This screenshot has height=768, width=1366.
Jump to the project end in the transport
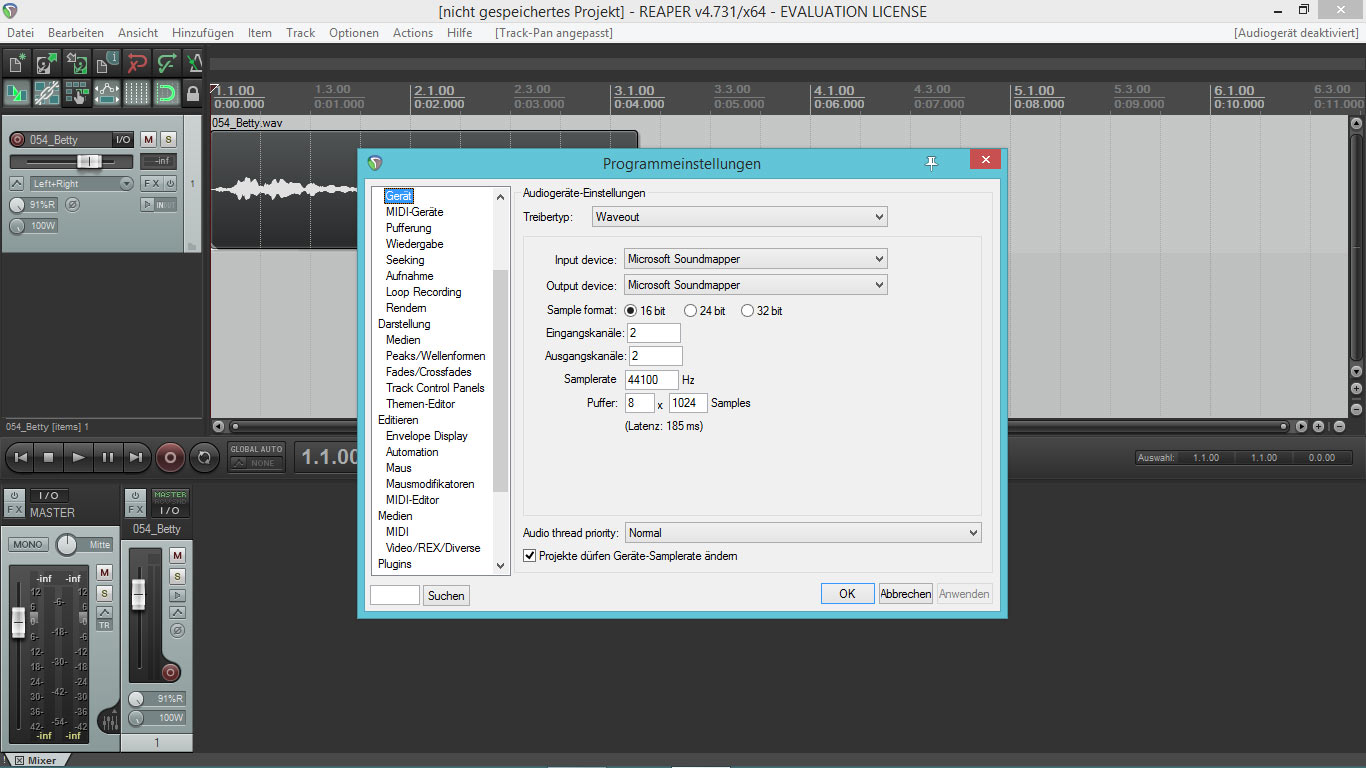[136, 457]
